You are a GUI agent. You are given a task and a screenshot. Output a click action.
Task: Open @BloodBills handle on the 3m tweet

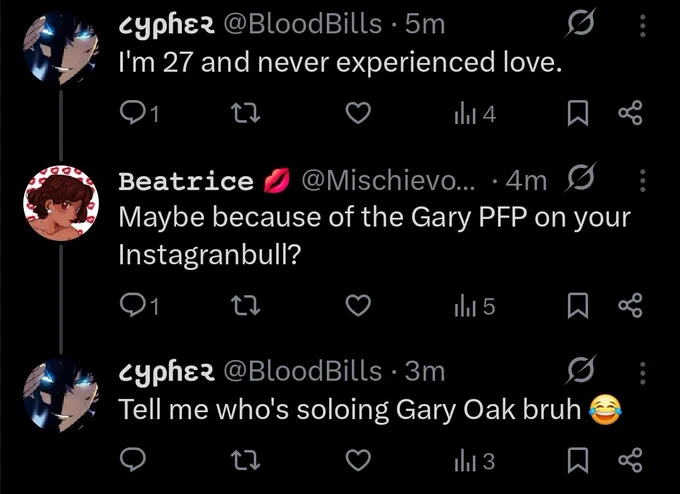pos(303,372)
